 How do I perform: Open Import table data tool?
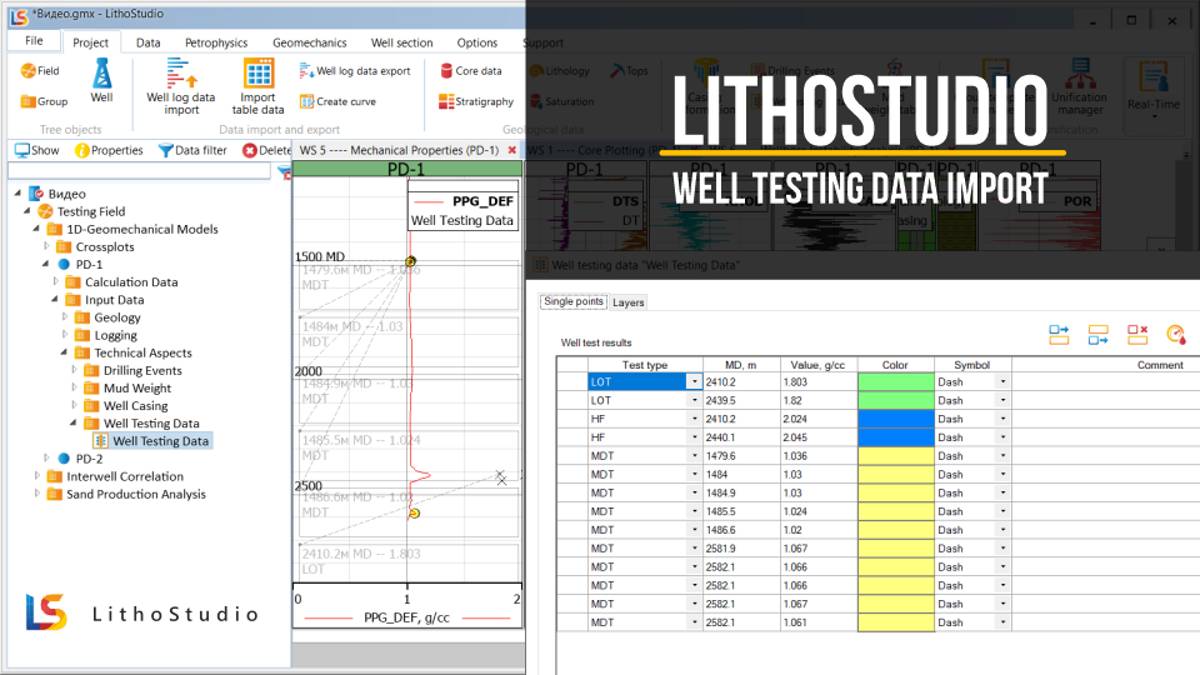(x=258, y=86)
